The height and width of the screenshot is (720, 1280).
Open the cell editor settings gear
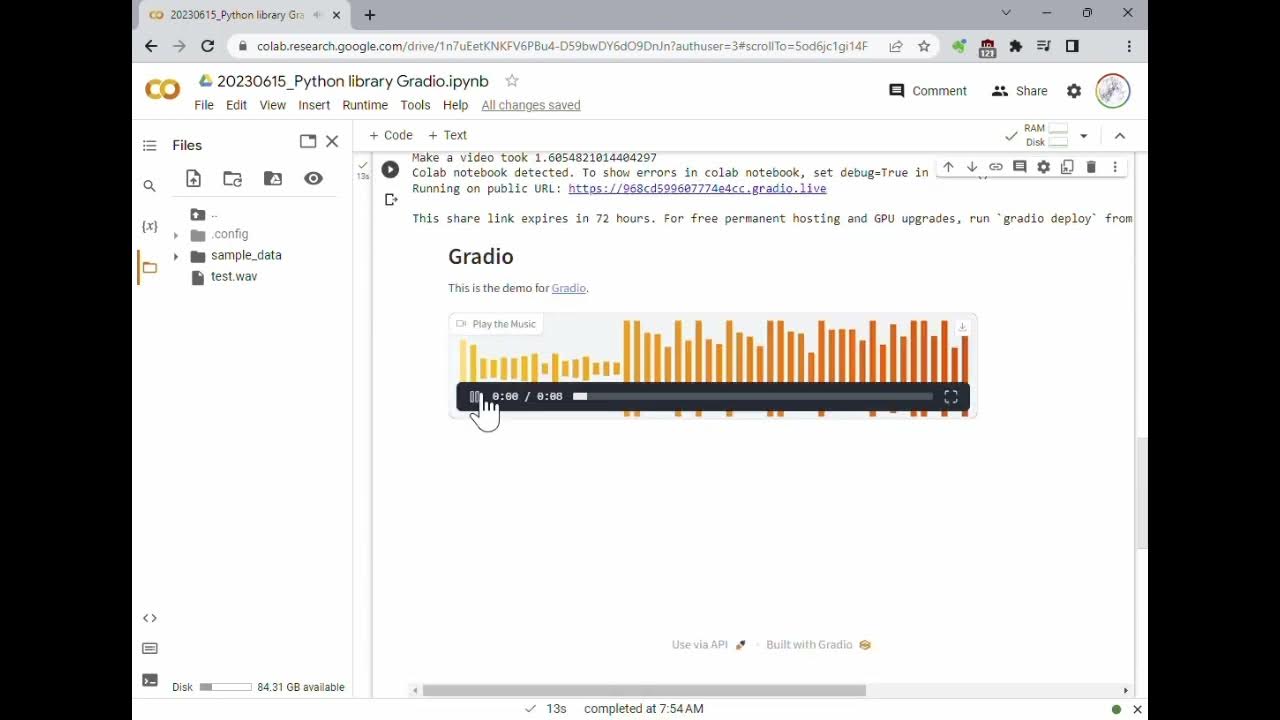(1044, 167)
